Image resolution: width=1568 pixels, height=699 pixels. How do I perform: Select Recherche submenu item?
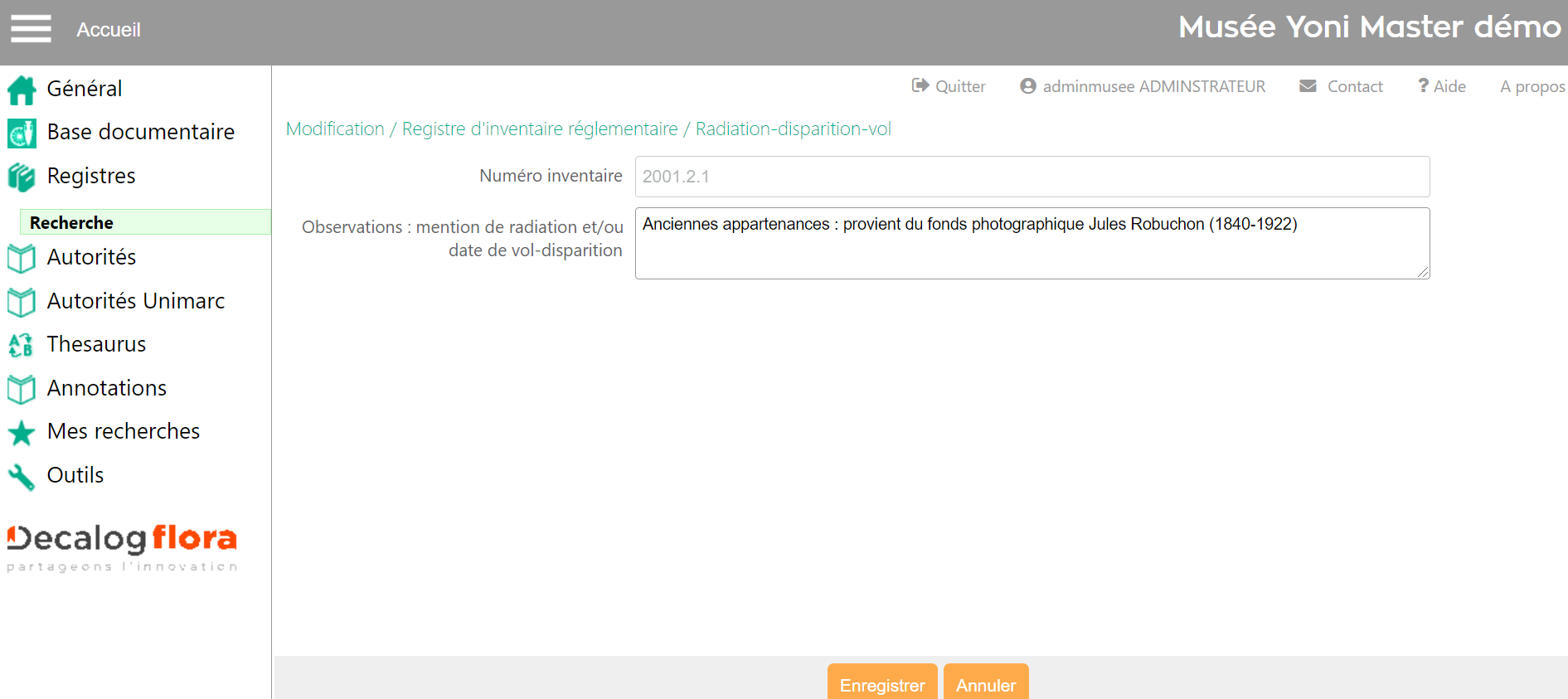[71, 222]
